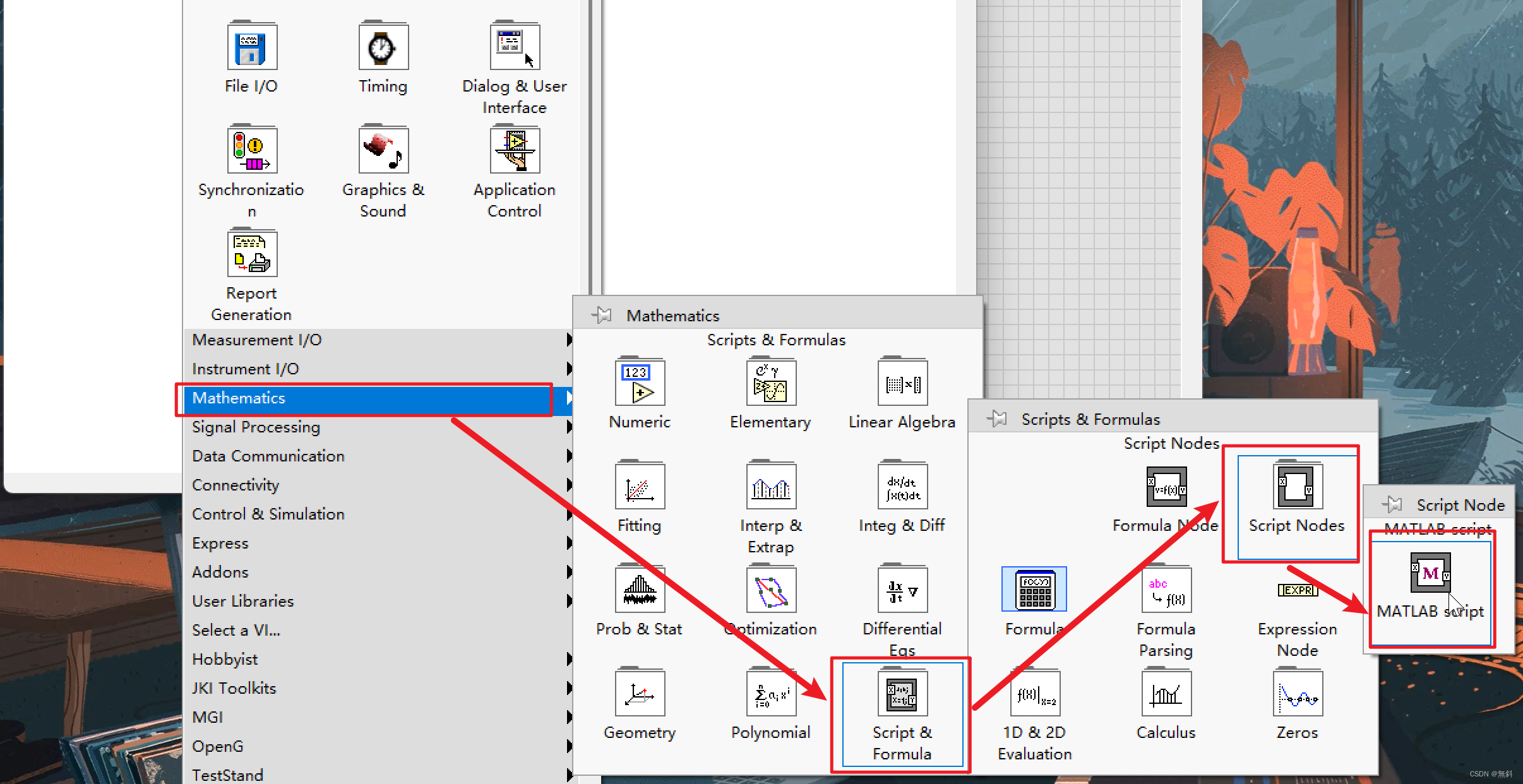Open the Report Generation palette

[252, 254]
